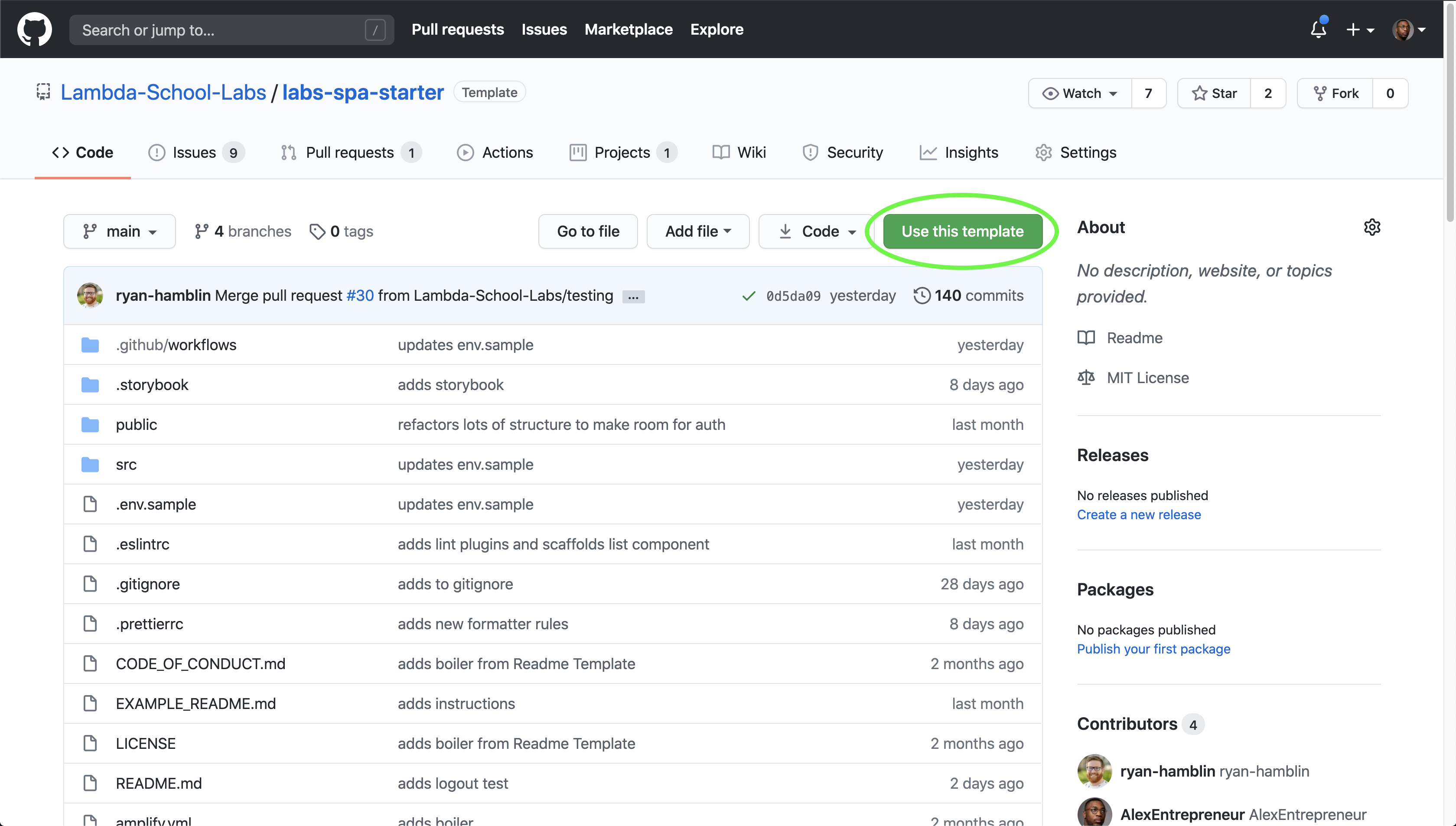Open the MIT License link

click(x=1133, y=378)
